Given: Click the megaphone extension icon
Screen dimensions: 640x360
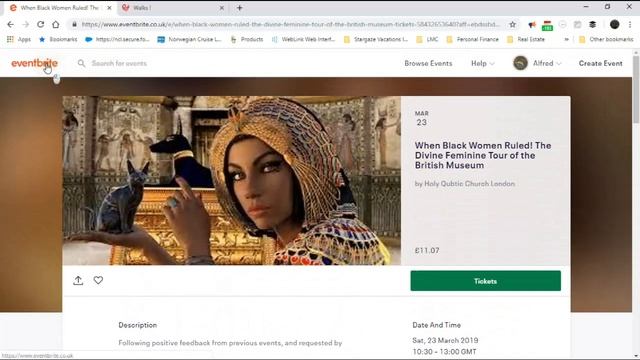Looking at the screenshot, I should 532,25.
